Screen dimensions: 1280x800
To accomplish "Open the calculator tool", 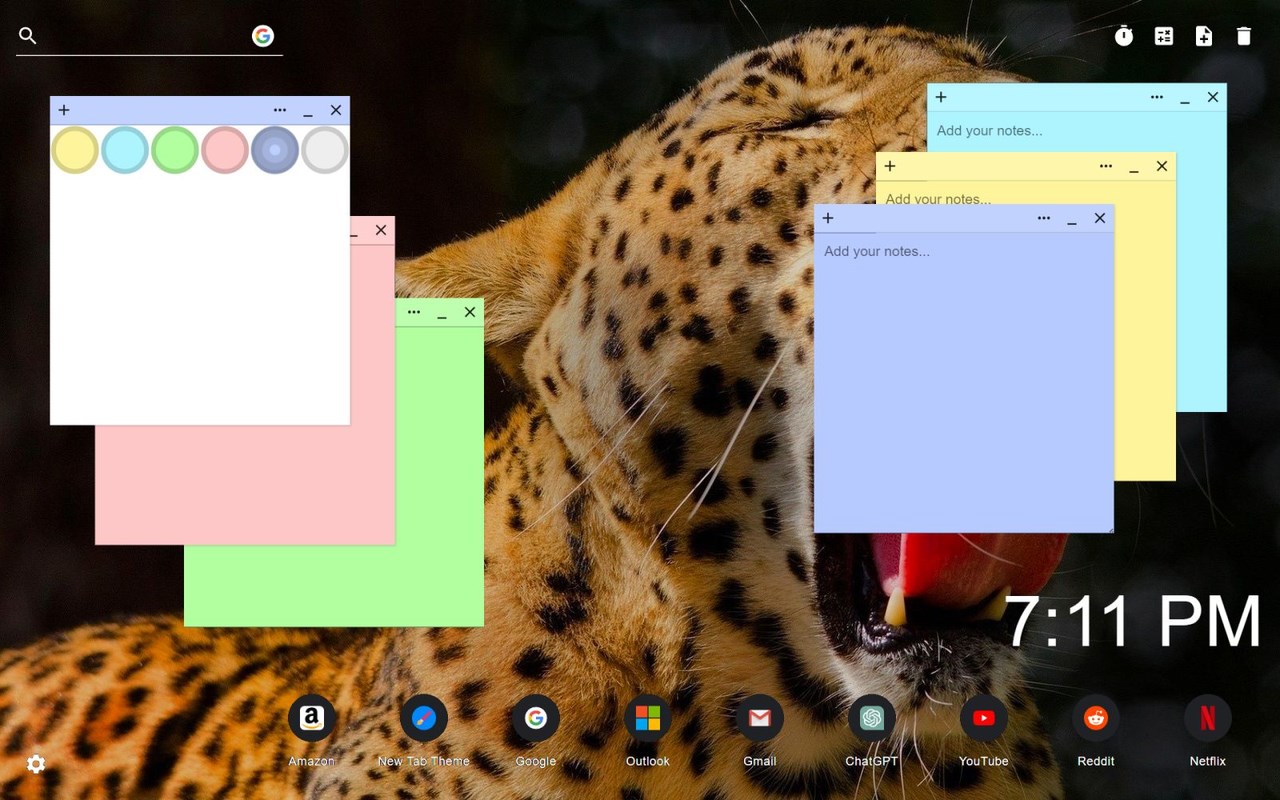I will point(1164,36).
